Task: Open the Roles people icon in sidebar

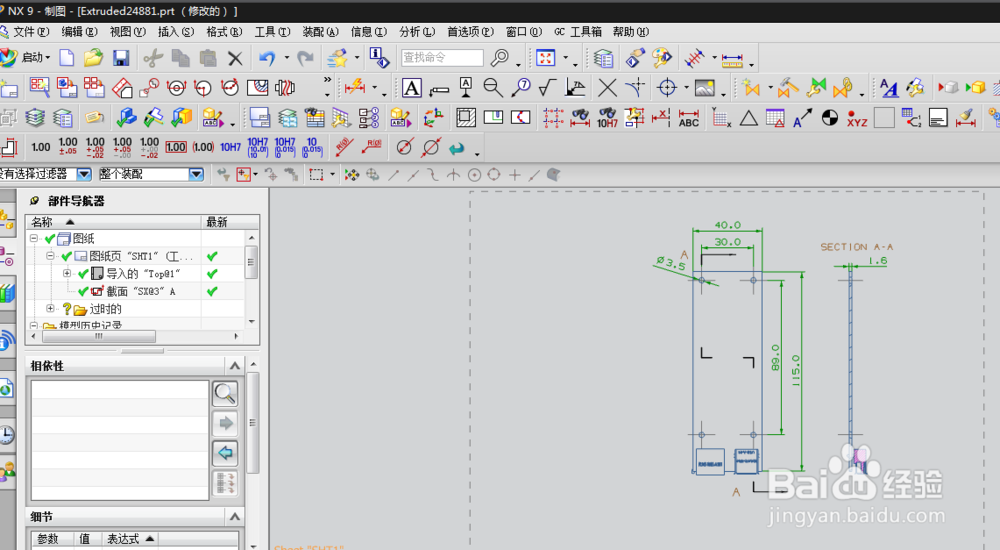Action: (x=6, y=473)
